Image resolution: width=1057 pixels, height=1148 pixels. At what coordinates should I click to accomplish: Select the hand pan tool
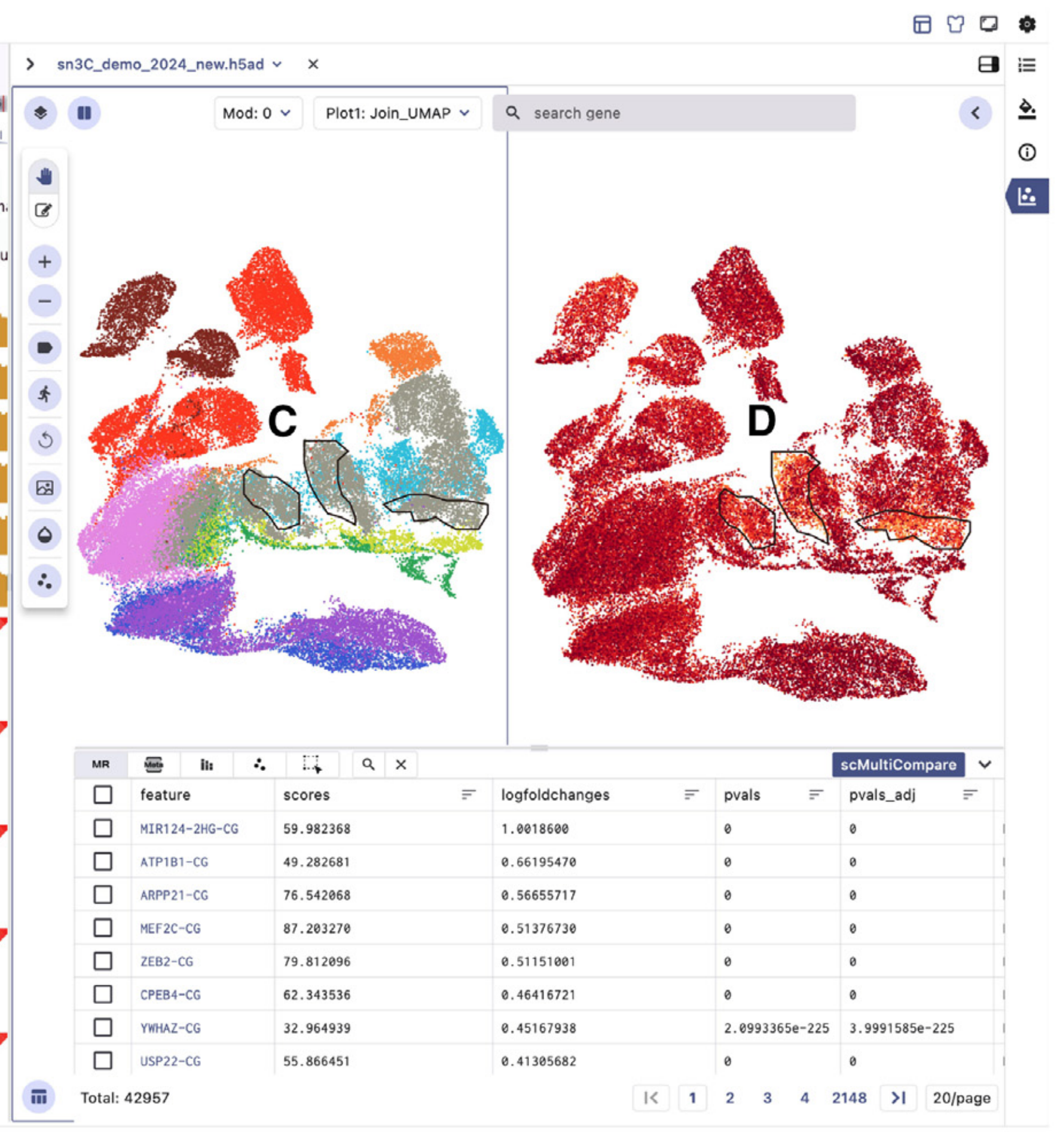click(x=44, y=176)
